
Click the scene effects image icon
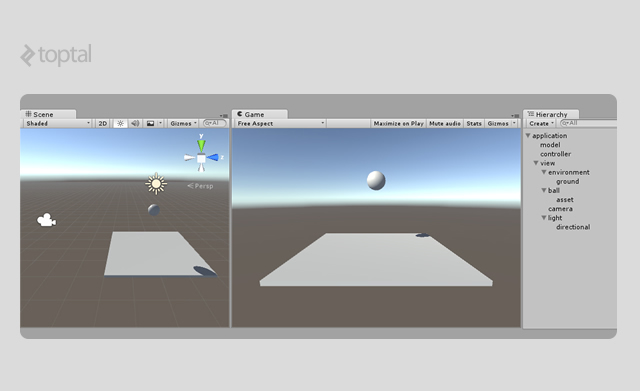point(150,123)
